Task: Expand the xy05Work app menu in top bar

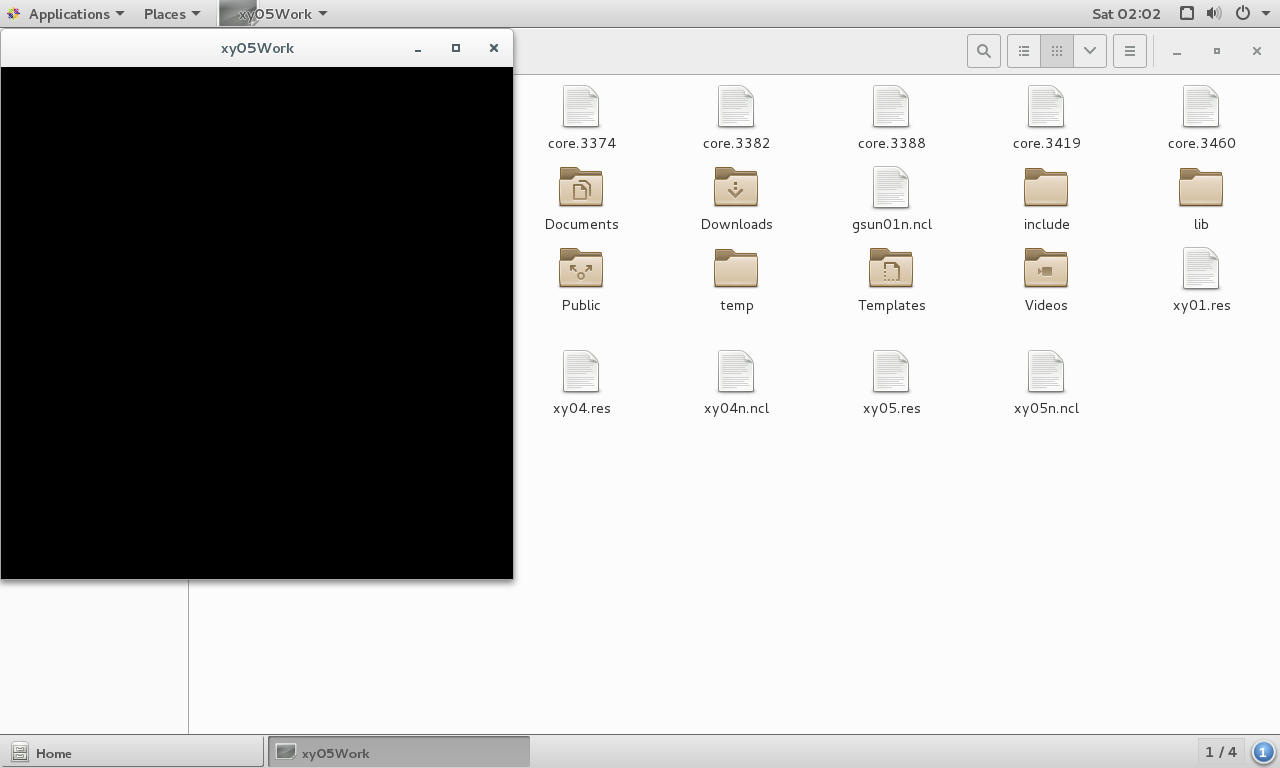Action: point(282,14)
